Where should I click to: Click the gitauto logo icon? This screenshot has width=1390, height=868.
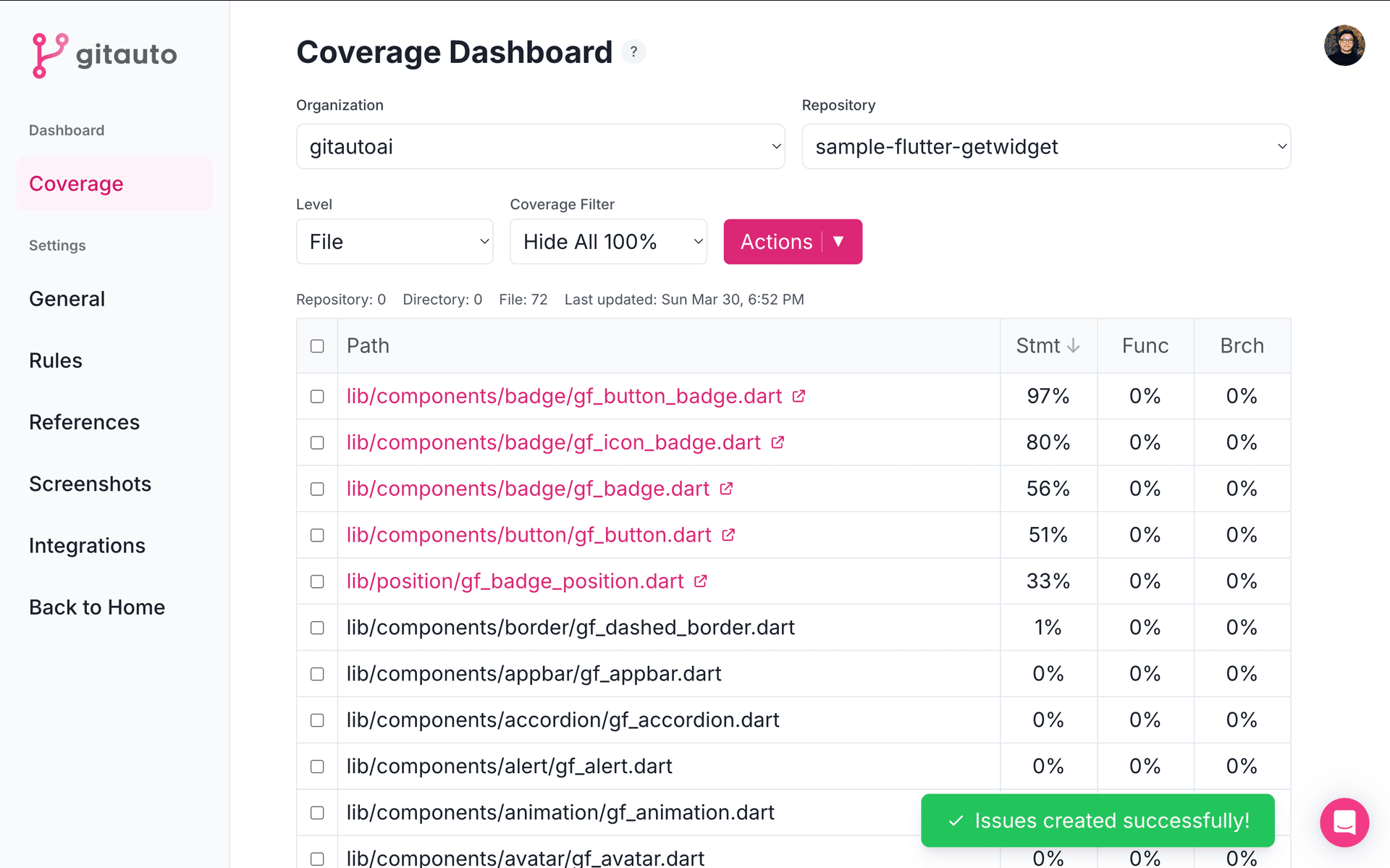pyautogui.click(x=49, y=55)
